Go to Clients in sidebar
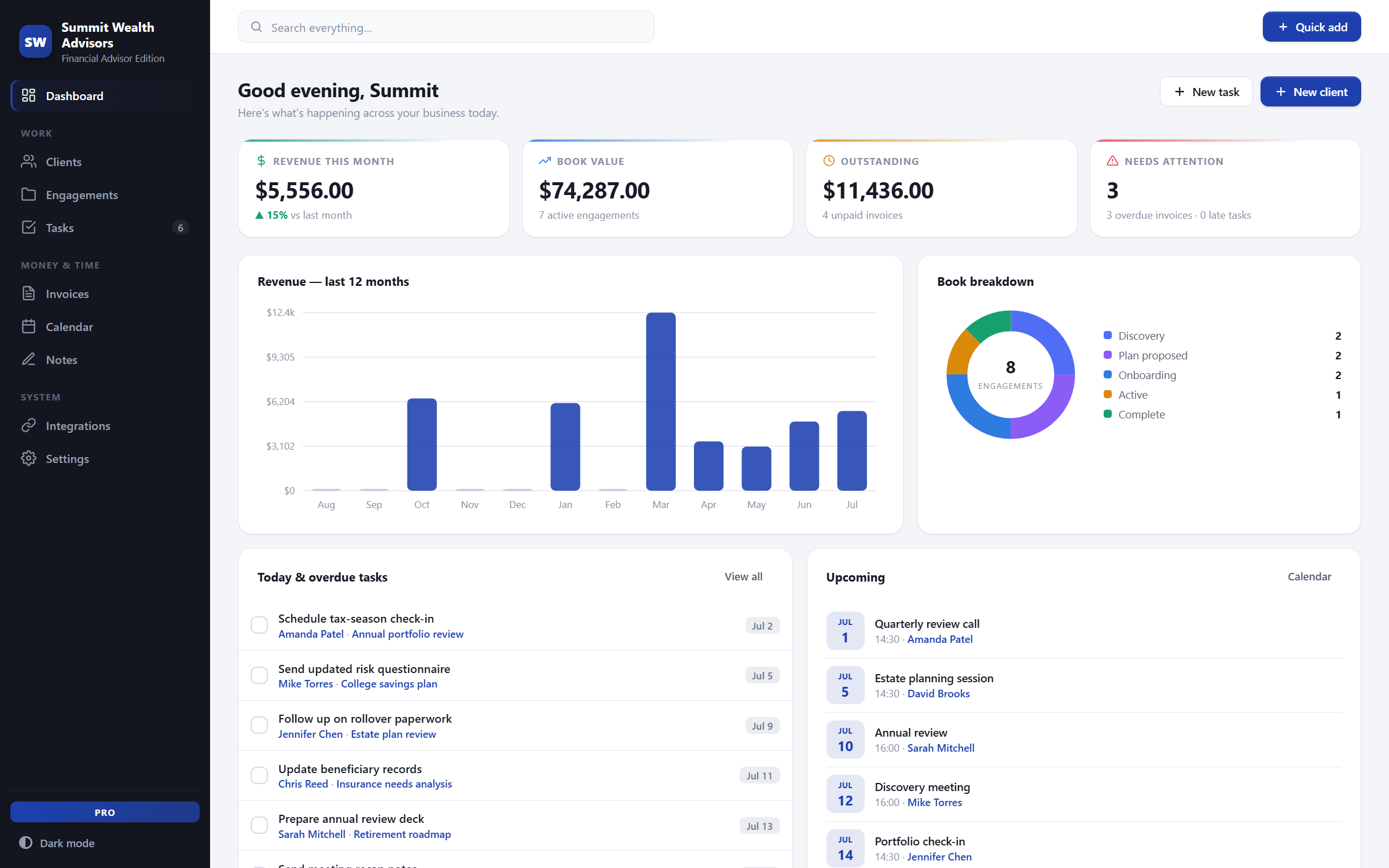Image resolution: width=1389 pixels, height=868 pixels. tap(105, 161)
